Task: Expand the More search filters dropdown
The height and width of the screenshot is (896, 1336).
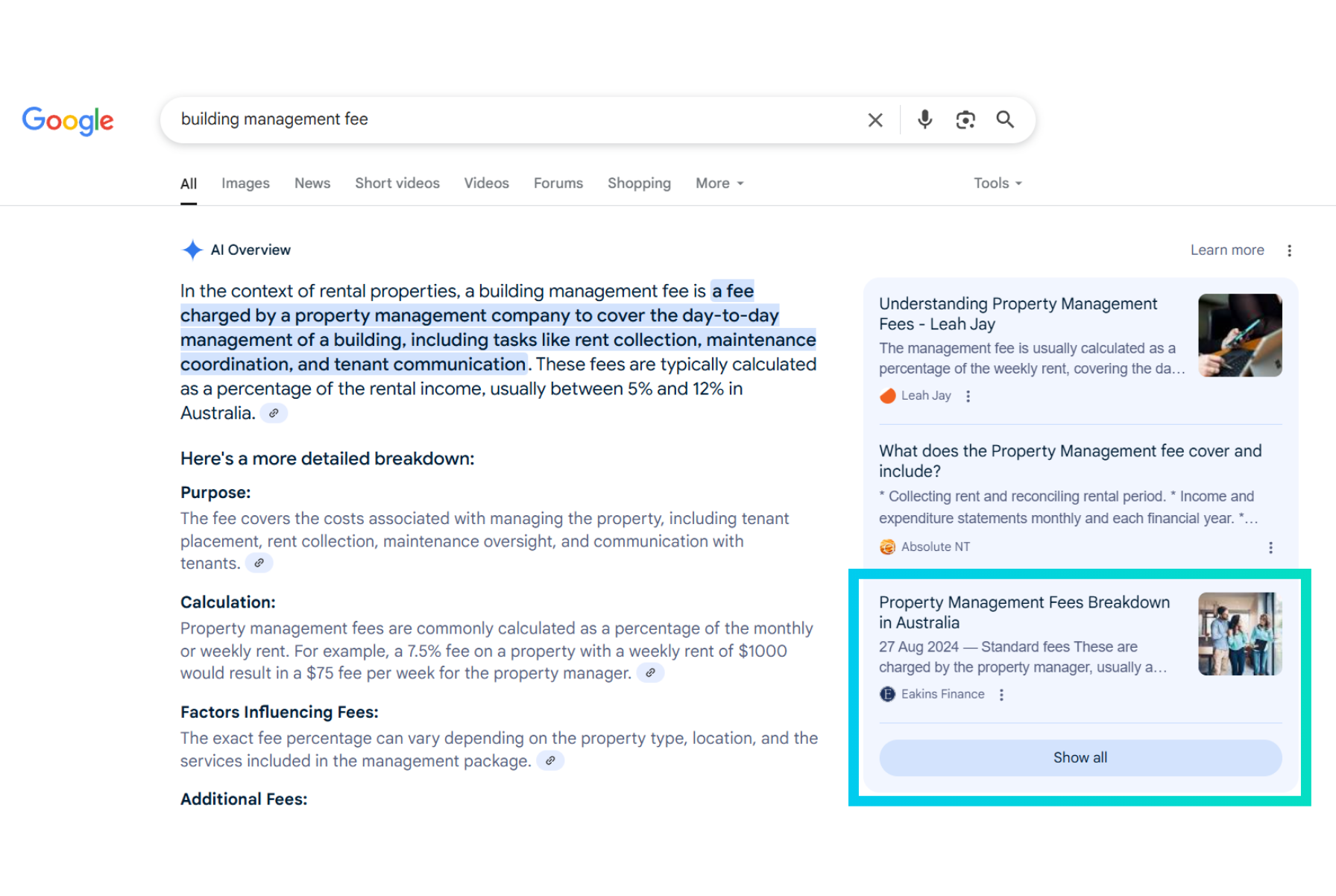Action: tap(719, 183)
